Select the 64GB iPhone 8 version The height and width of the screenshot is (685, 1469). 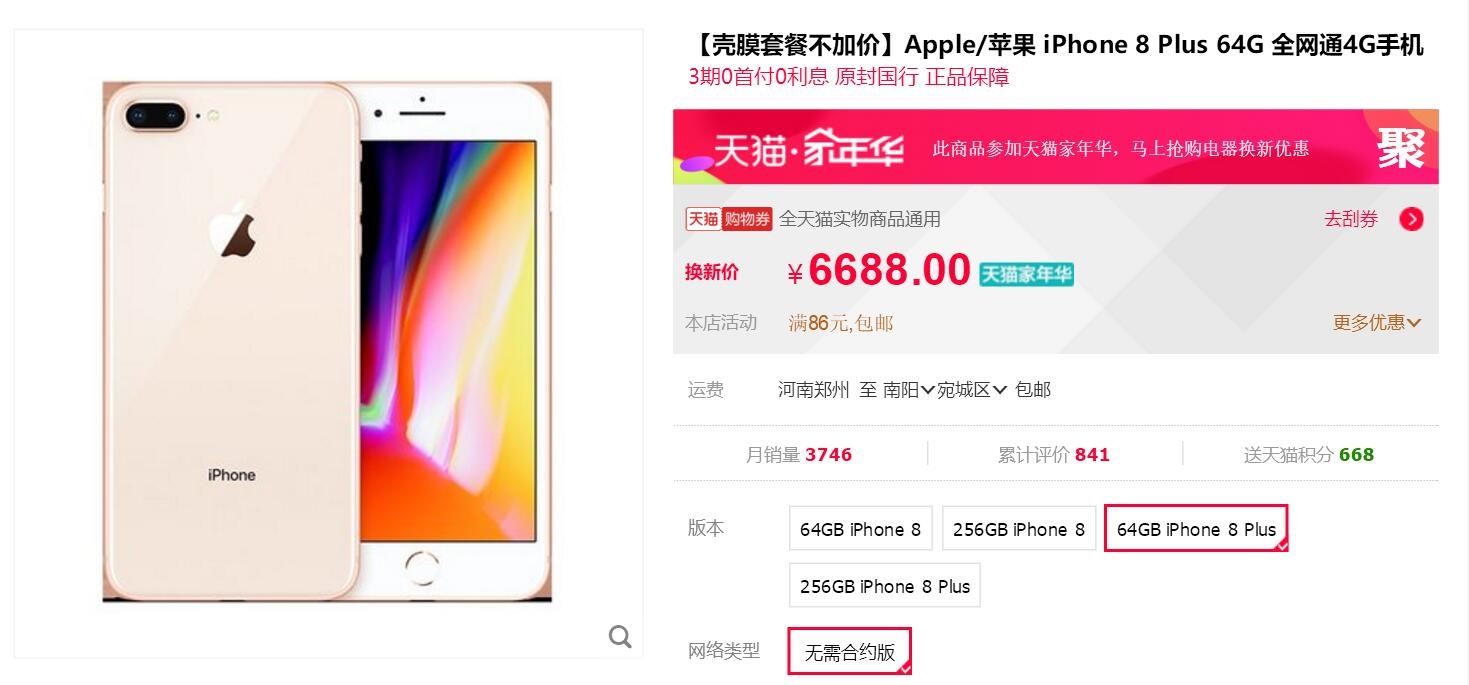pos(860,529)
